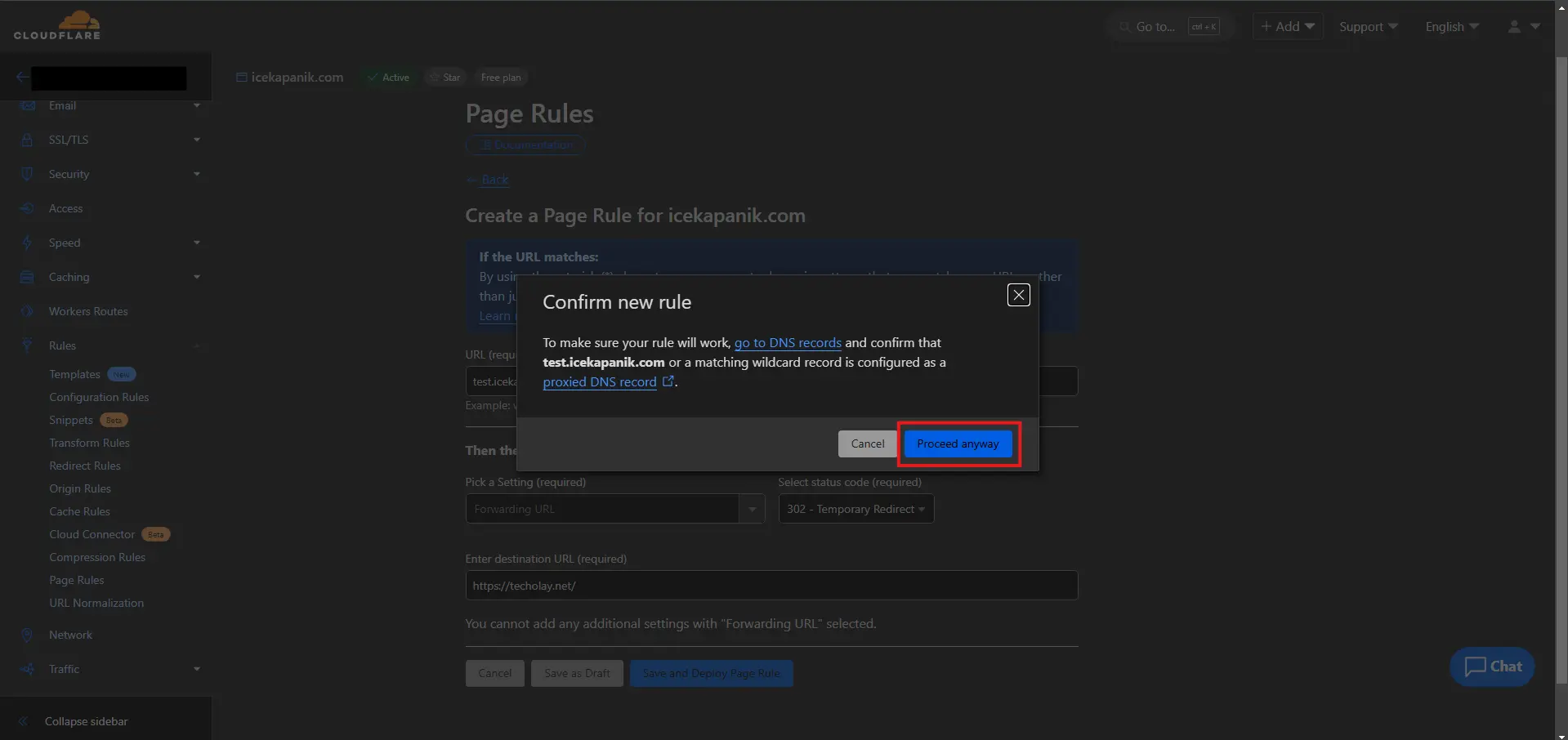Open the Page Rules Documentation link
The image size is (1568, 740).
click(525, 145)
